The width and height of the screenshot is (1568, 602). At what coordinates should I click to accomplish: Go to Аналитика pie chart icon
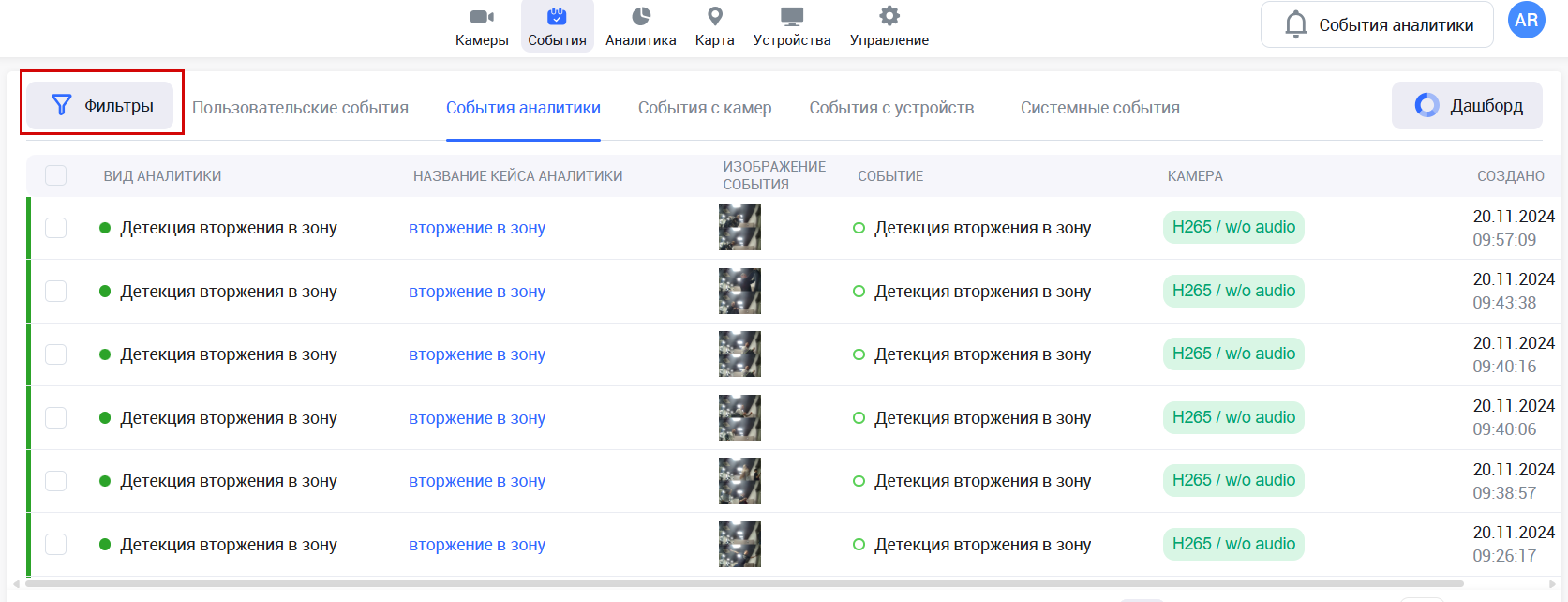coord(641,17)
